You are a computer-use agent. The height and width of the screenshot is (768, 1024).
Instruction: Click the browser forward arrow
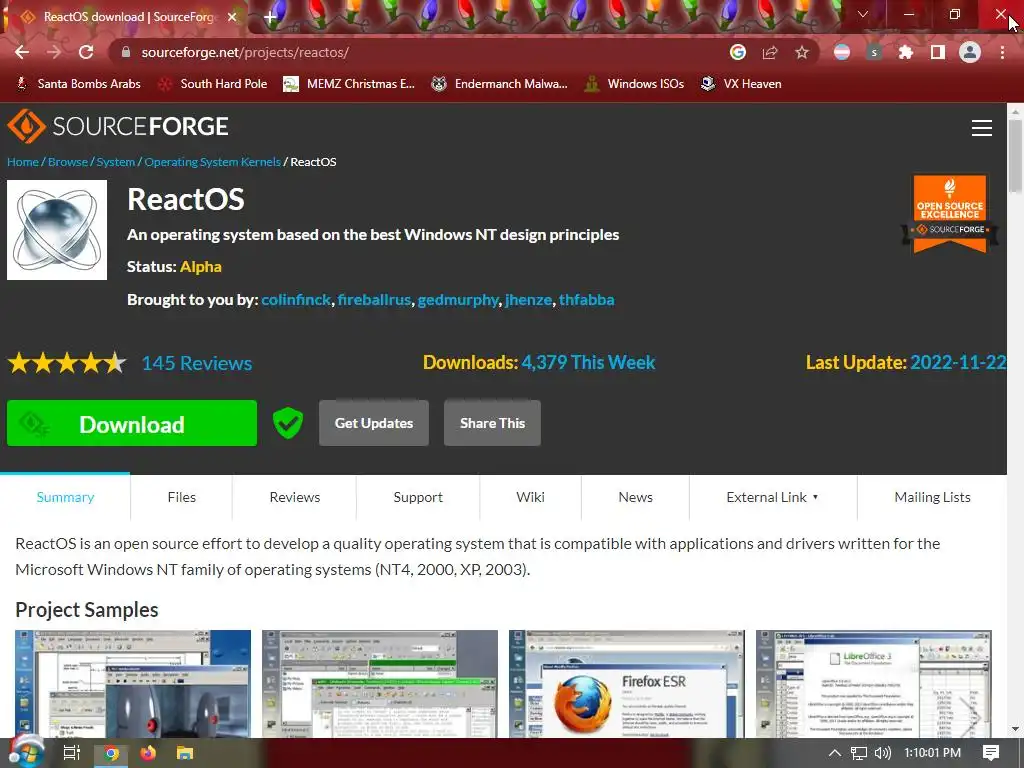(54, 52)
